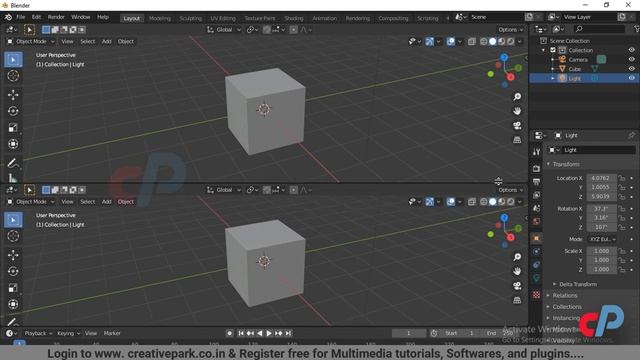
Task: Toggle the Collection checkbox in outliner
Action: (553, 50)
